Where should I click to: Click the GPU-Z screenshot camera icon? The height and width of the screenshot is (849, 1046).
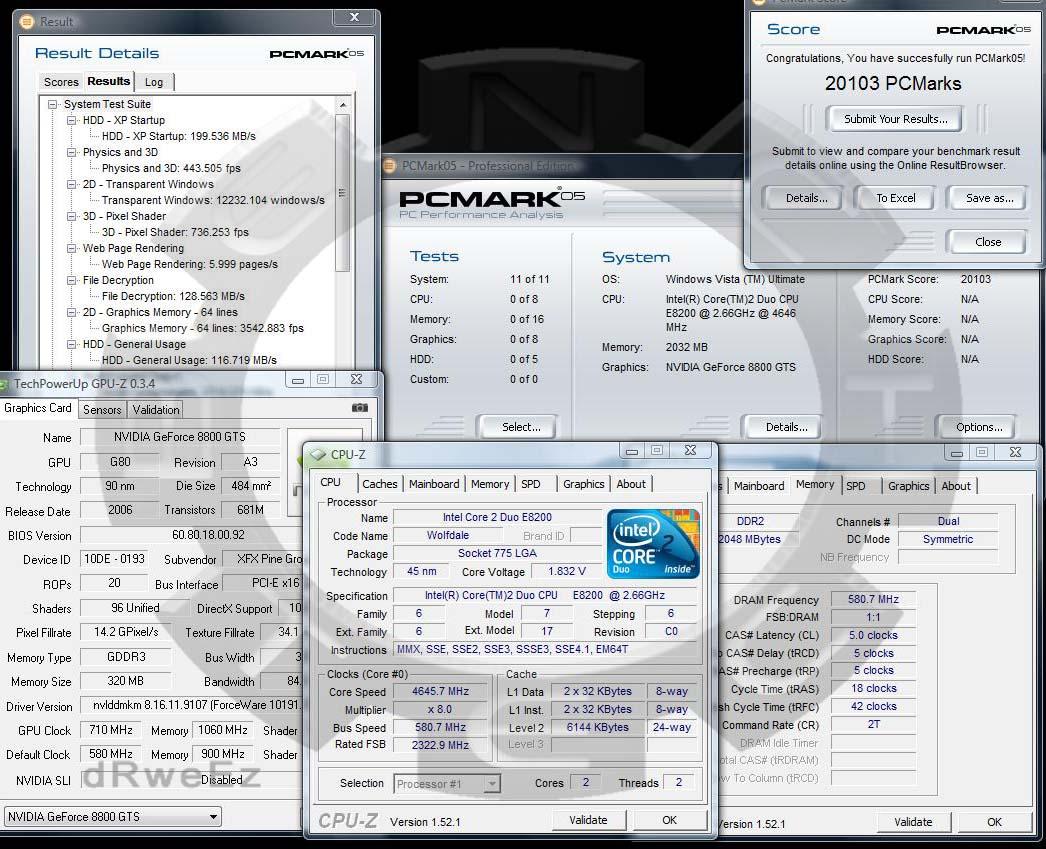click(360, 407)
